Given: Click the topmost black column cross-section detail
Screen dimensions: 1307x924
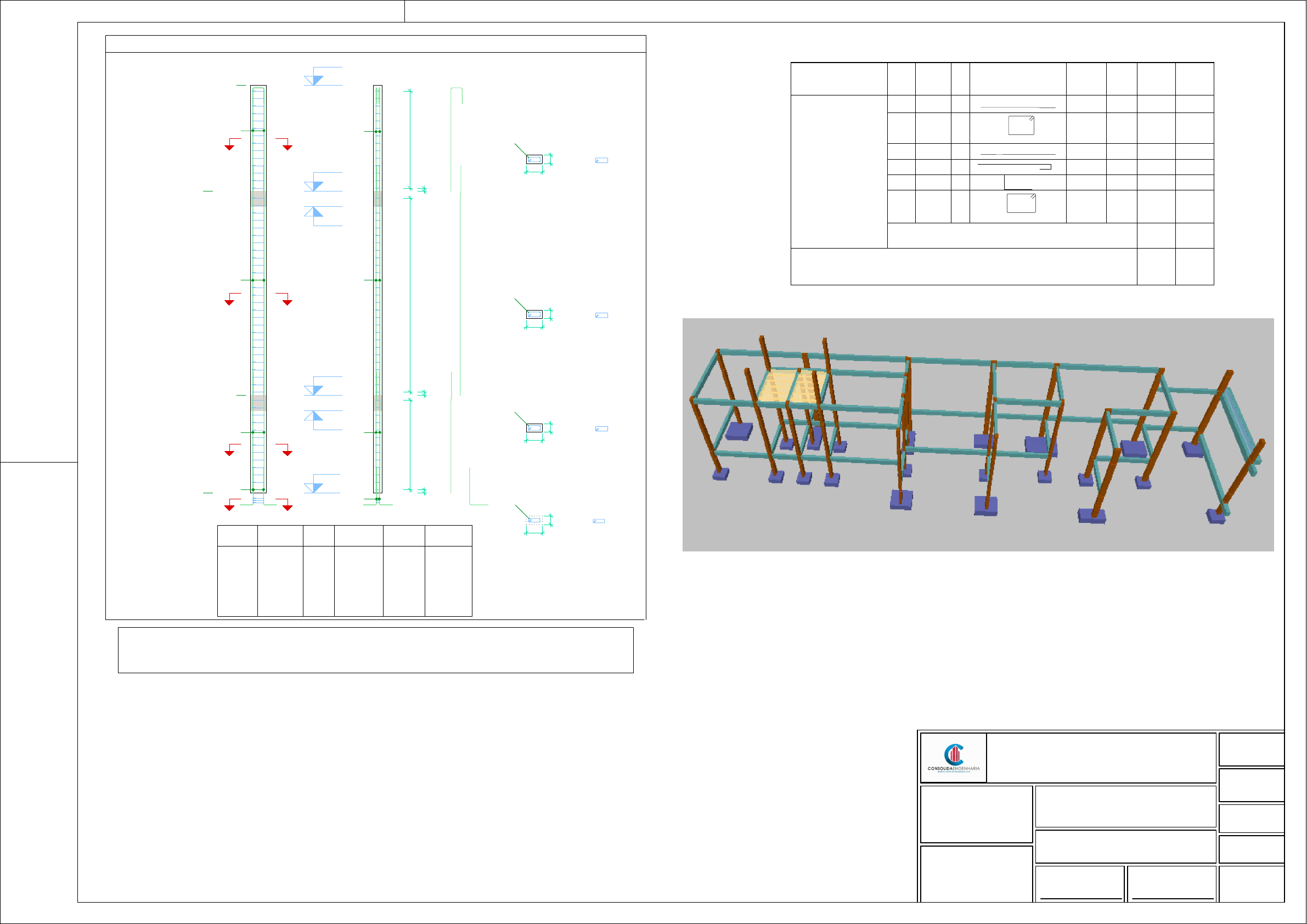Looking at the screenshot, I should tap(534, 160).
